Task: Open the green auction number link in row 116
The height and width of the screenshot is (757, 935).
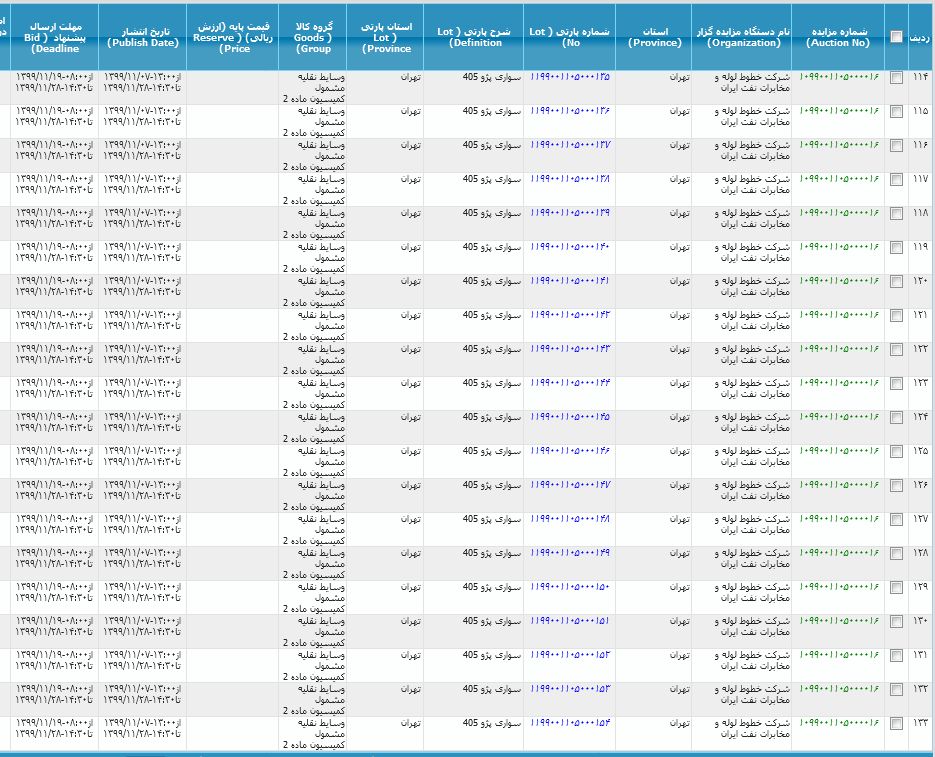Action: [839, 145]
